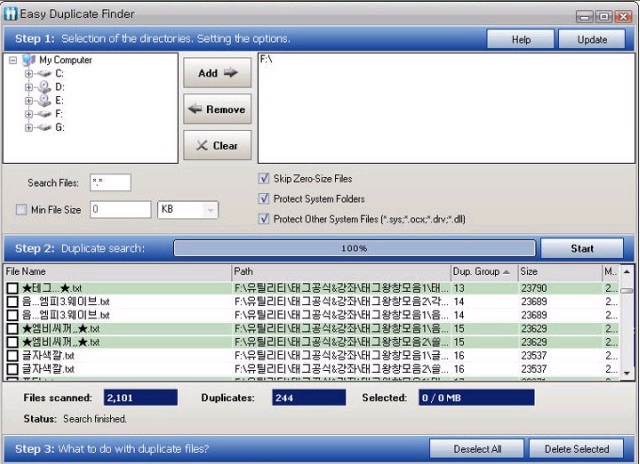Check the first group 15 file checkbox

click(x=13, y=329)
